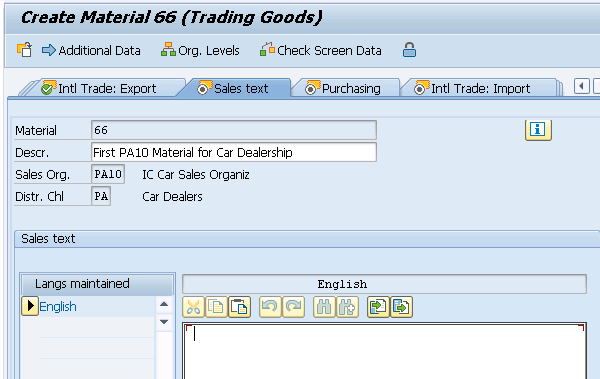This screenshot has height=379, width=600.
Task: Open Org. Levels dialog
Action: pyautogui.click(x=200, y=51)
